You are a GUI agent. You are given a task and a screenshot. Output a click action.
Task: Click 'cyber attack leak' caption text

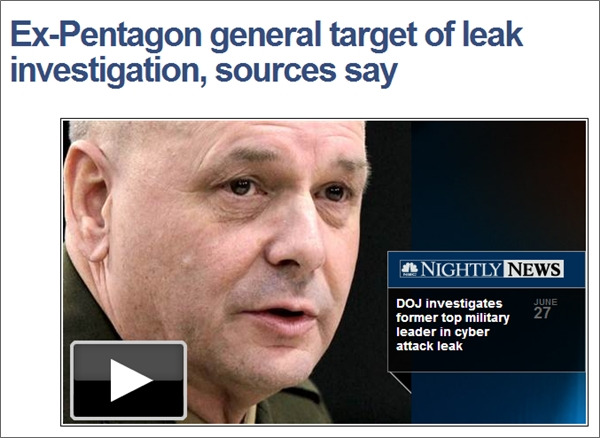coord(443,339)
